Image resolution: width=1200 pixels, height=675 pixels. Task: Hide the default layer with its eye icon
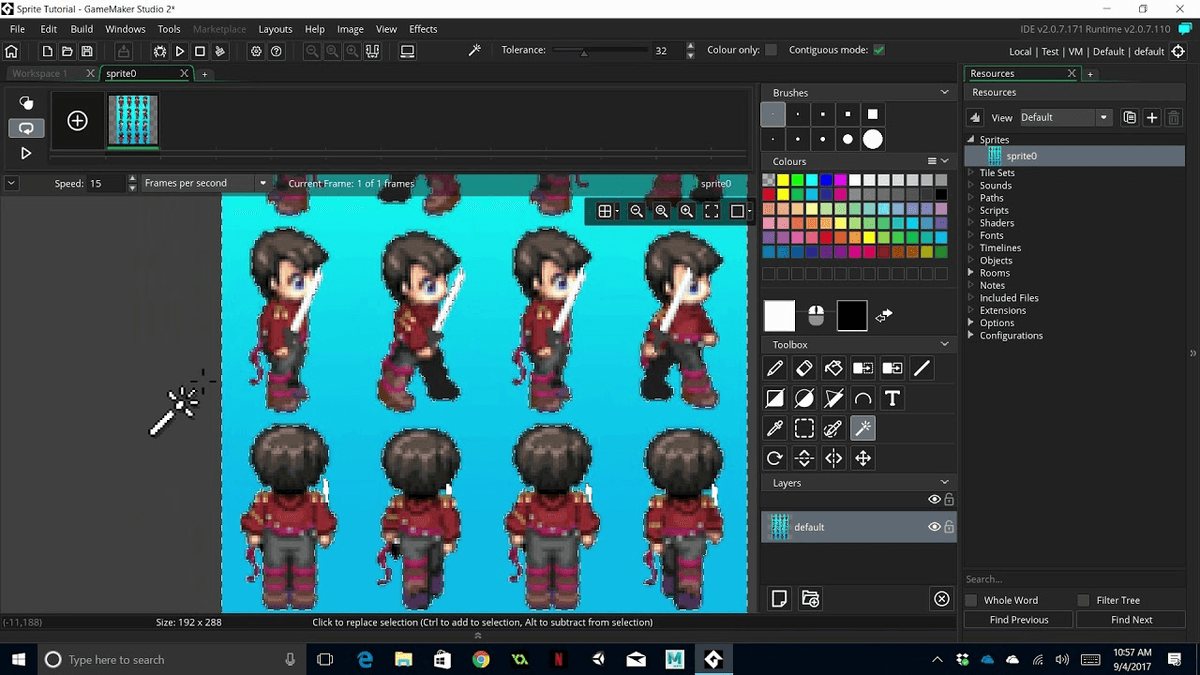[934, 527]
